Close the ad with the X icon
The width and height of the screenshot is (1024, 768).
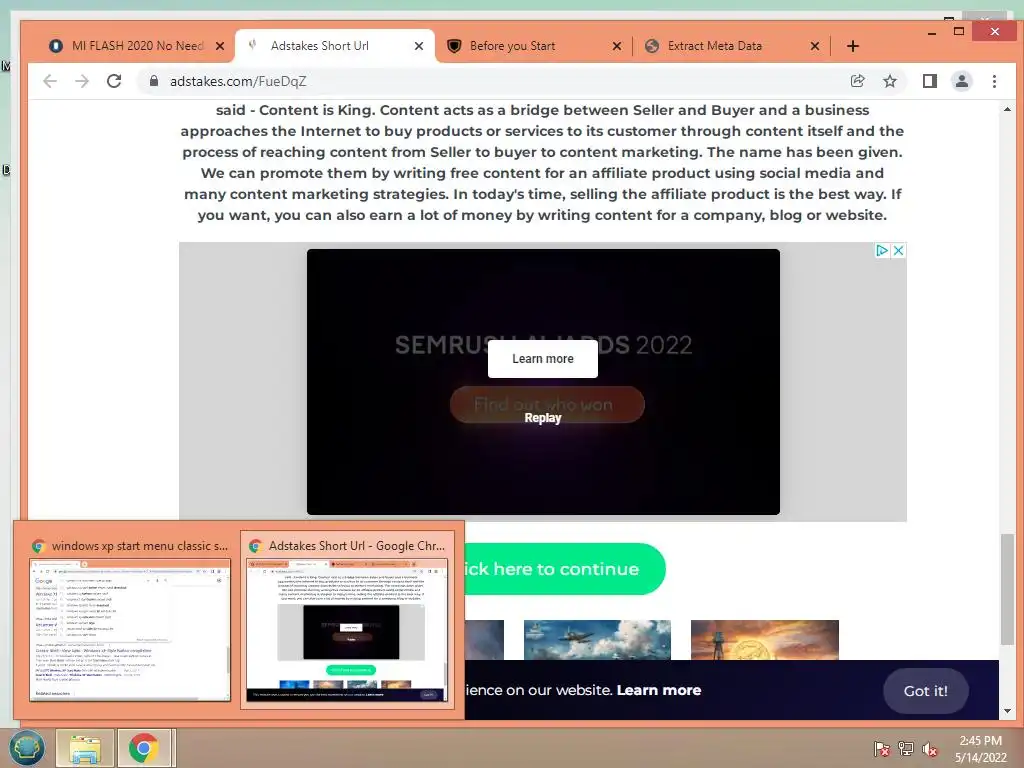click(899, 250)
